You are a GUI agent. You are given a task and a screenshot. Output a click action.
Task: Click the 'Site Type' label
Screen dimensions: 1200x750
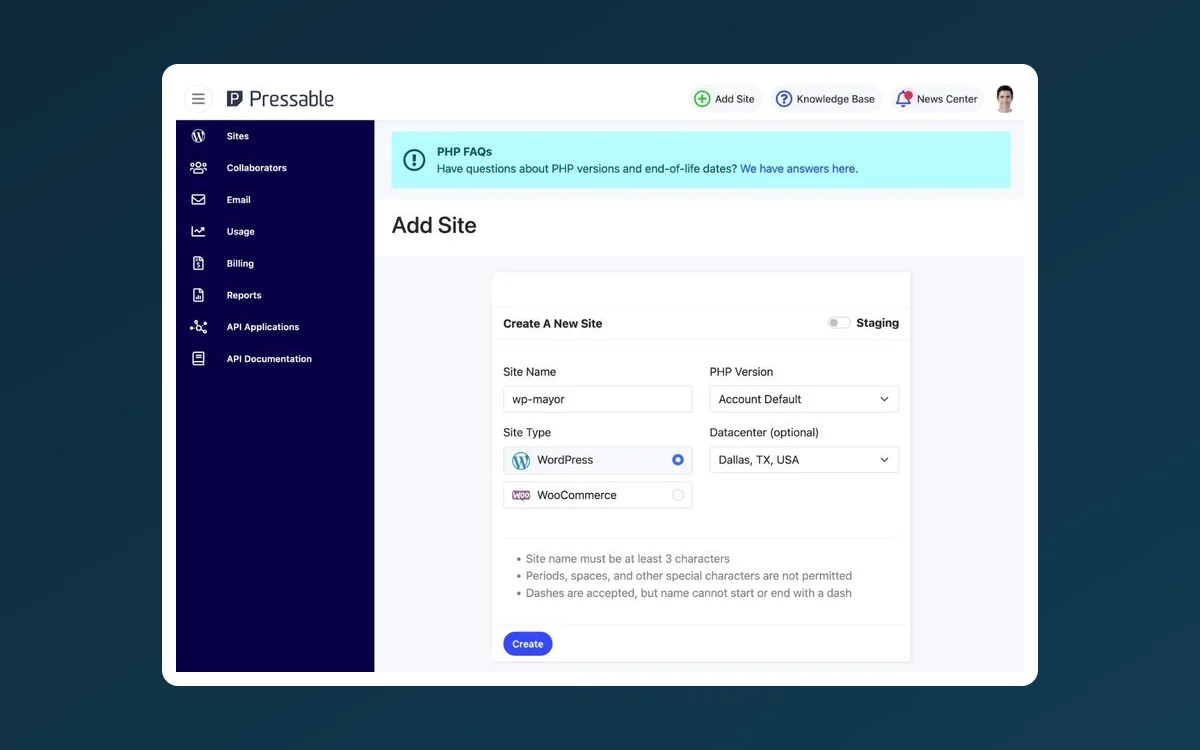click(527, 433)
